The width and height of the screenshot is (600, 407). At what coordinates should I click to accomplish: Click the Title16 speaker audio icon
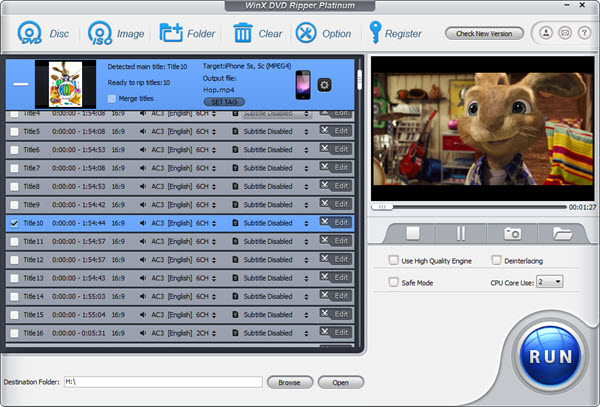(143, 333)
